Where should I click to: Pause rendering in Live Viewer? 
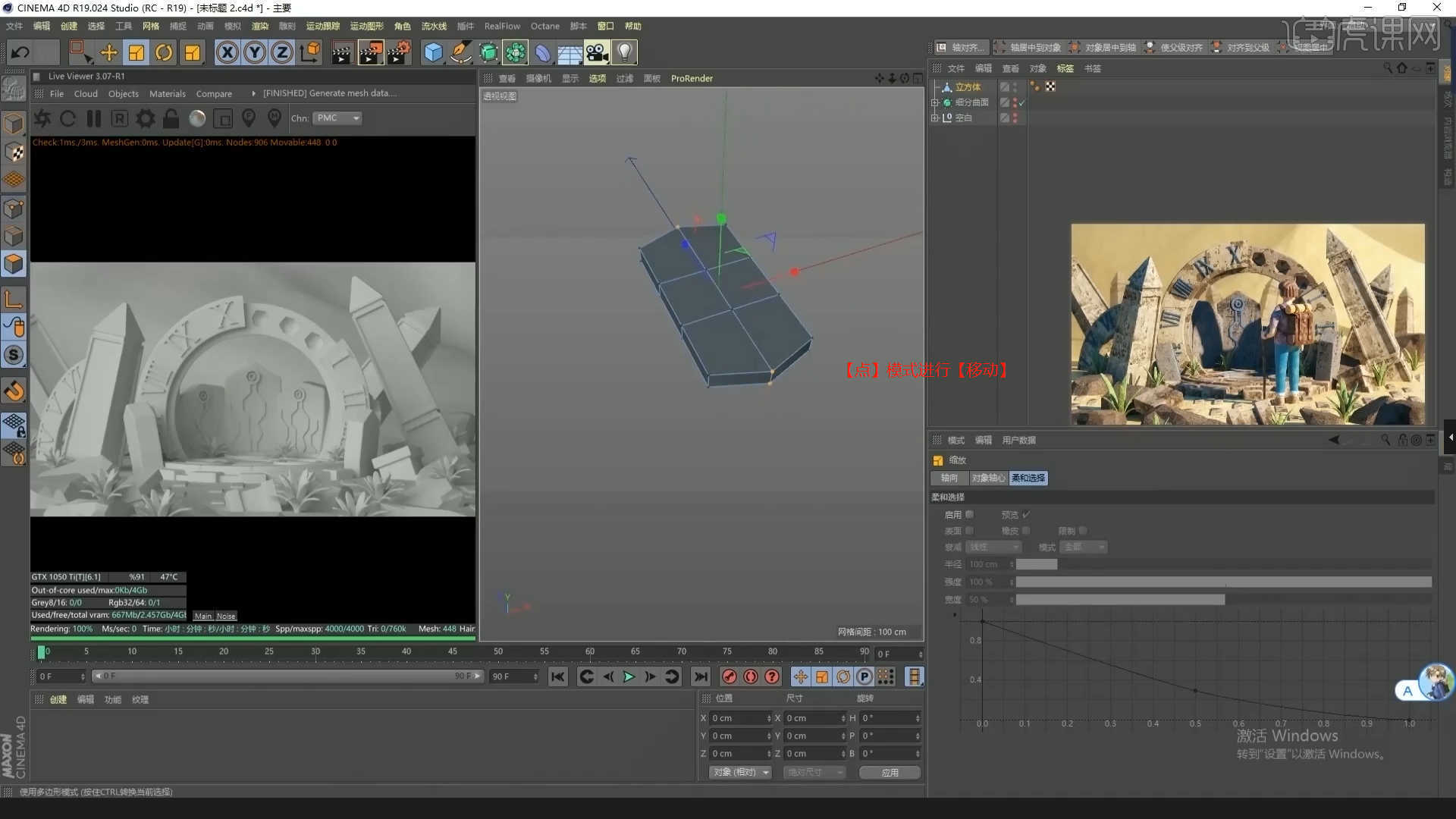point(94,118)
